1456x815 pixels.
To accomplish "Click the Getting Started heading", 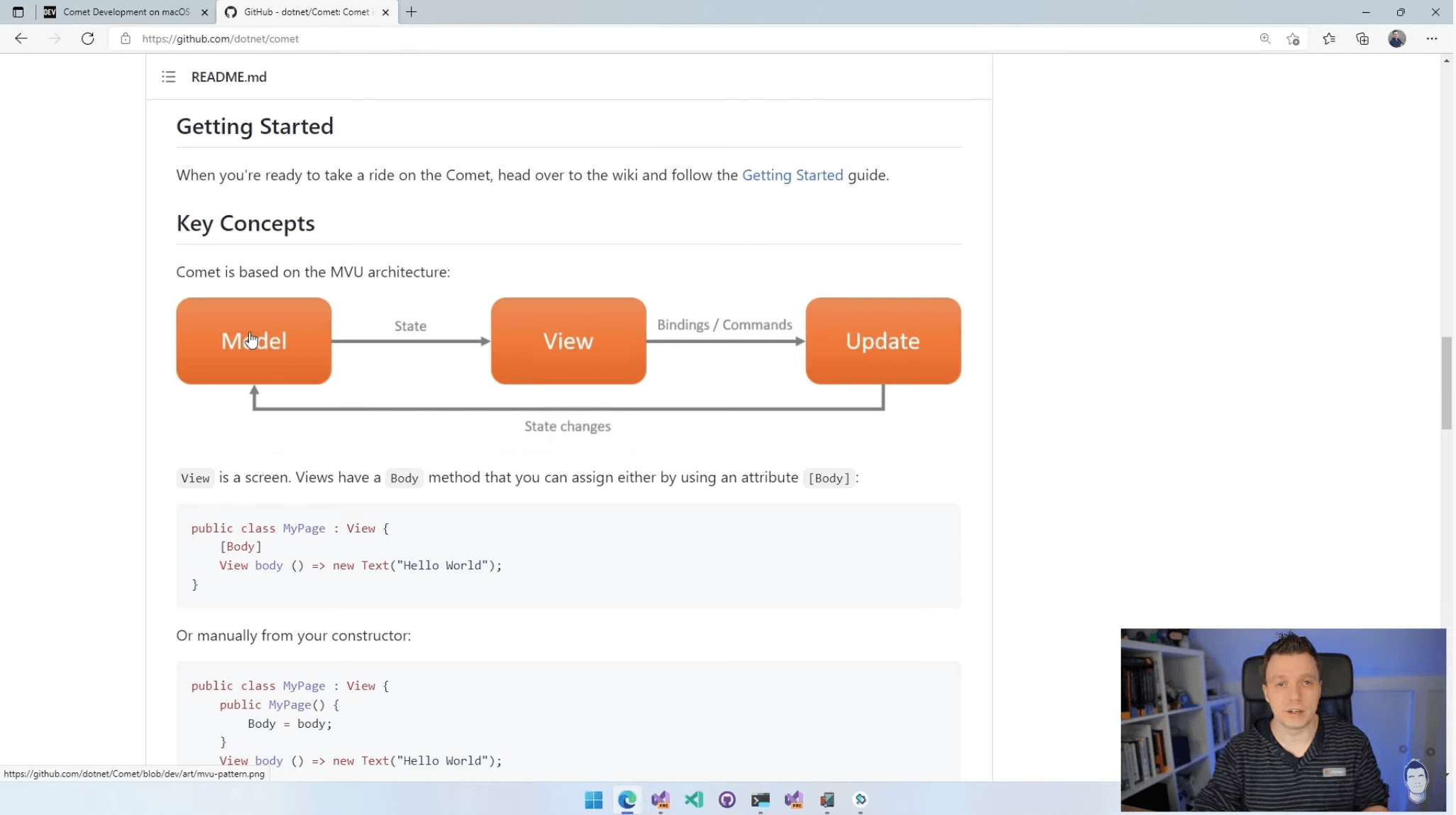I will tap(255, 126).
